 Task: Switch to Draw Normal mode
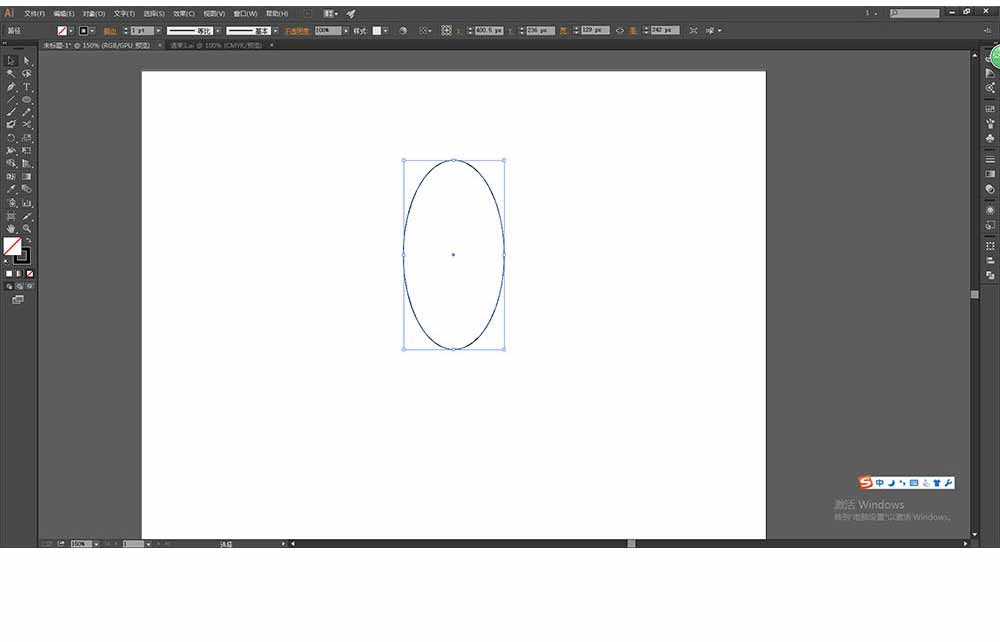coord(9,287)
